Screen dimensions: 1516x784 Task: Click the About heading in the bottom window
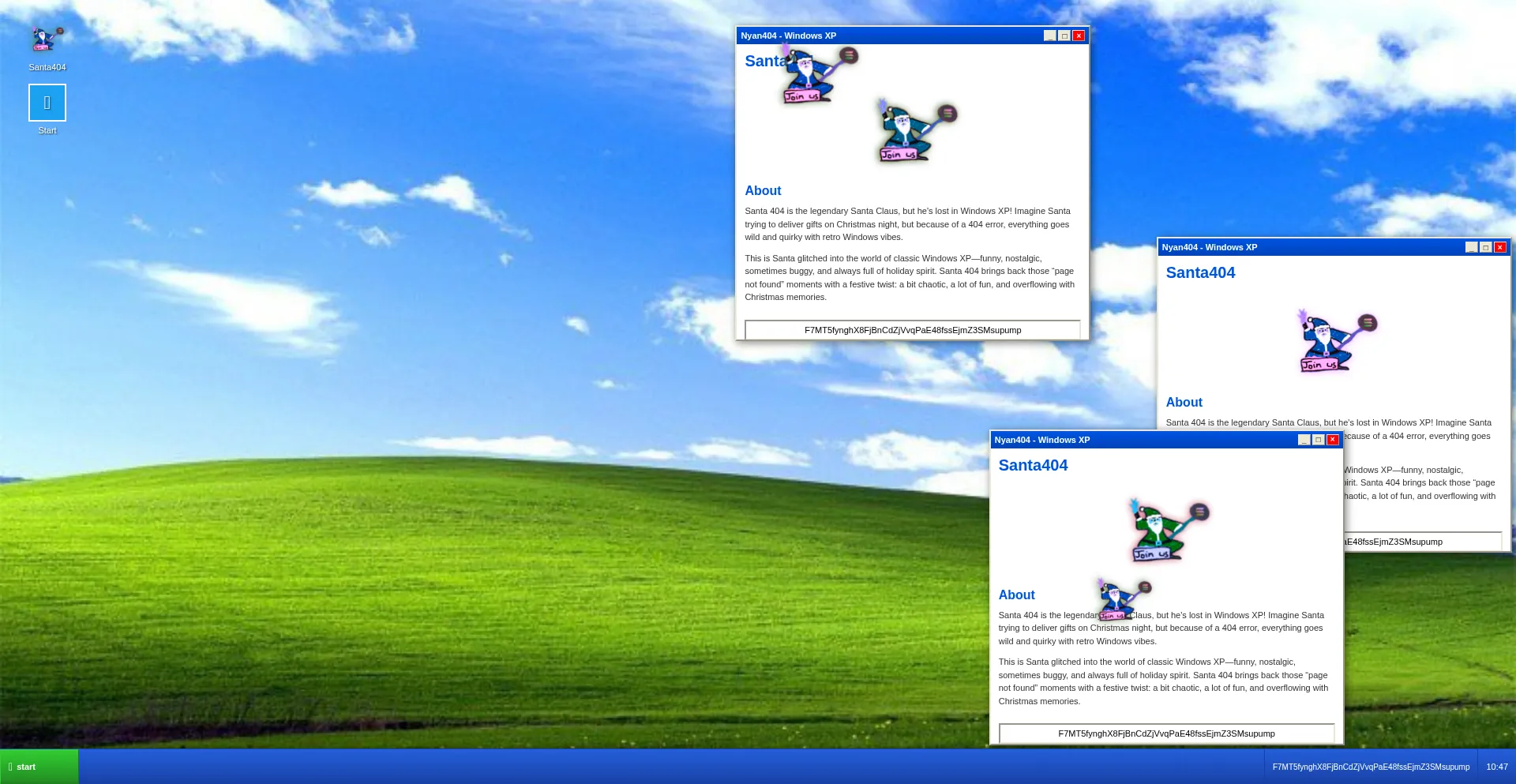(1016, 595)
